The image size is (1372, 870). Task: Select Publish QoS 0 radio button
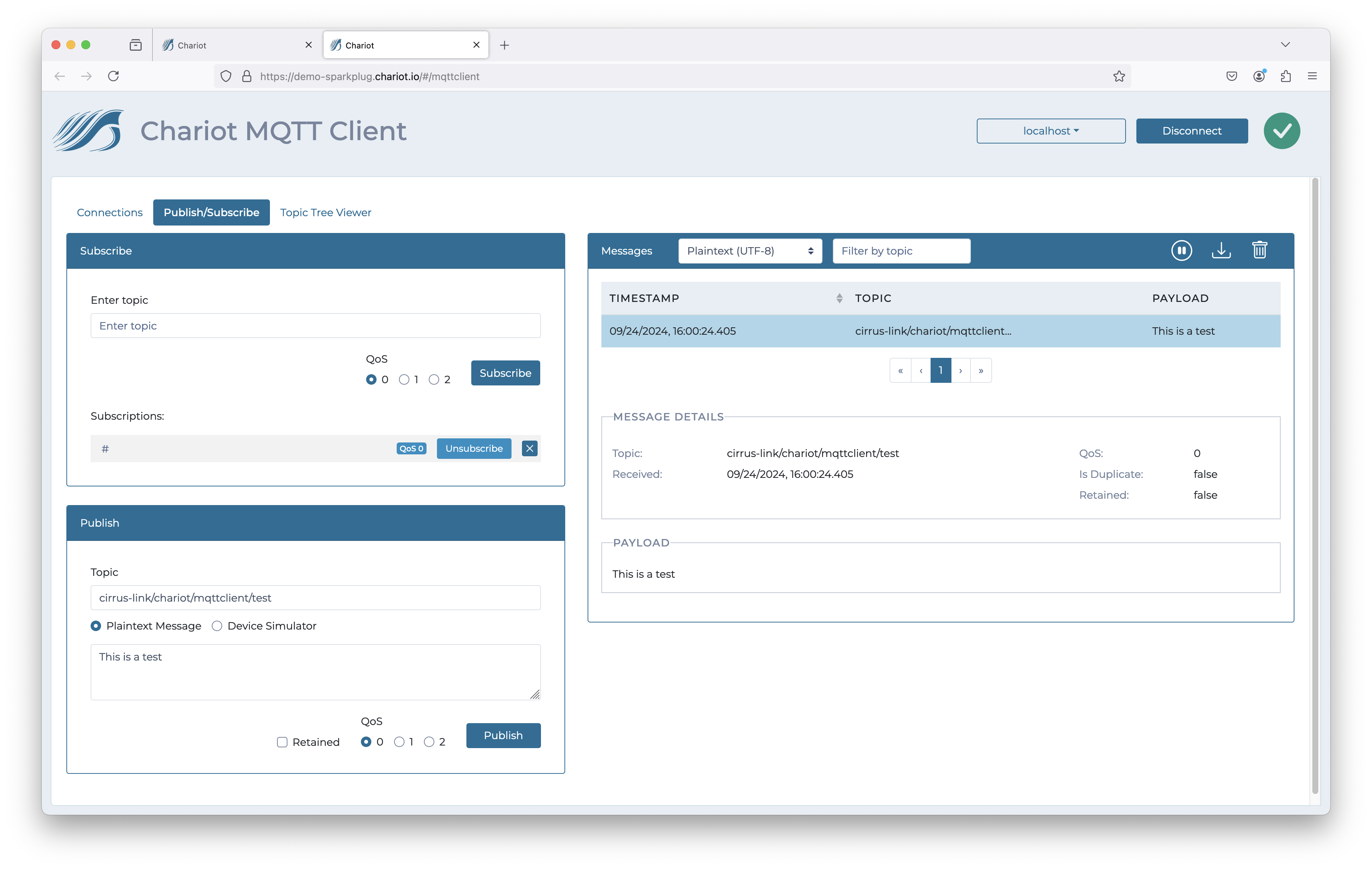click(x=366, y=742)
